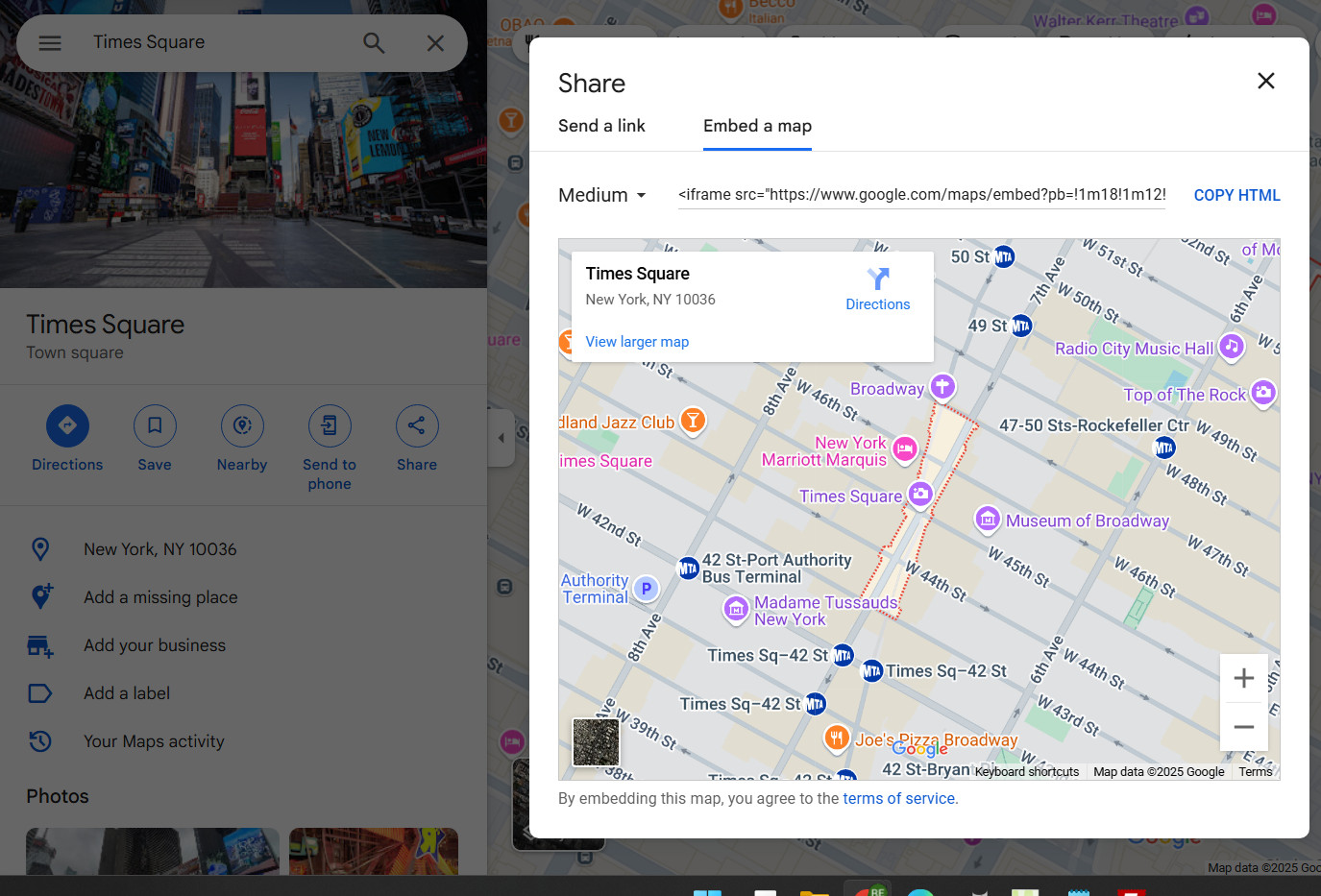Image resolution: width=1321 pixels, height=896 pixels.
Task: Click the iframe embed code field
Action: pos(920,195)
